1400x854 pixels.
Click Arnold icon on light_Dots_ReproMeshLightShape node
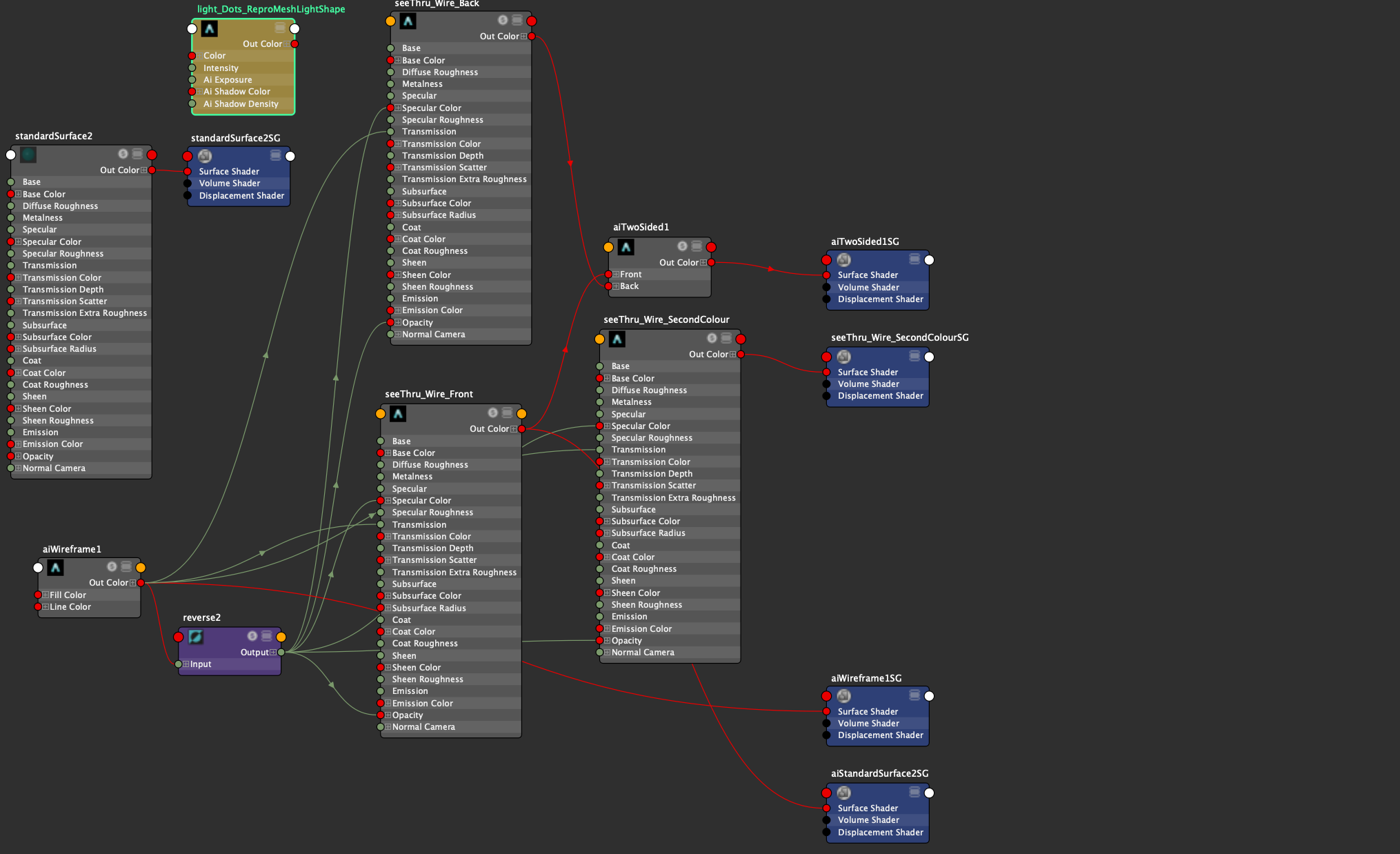pos(210,29)
